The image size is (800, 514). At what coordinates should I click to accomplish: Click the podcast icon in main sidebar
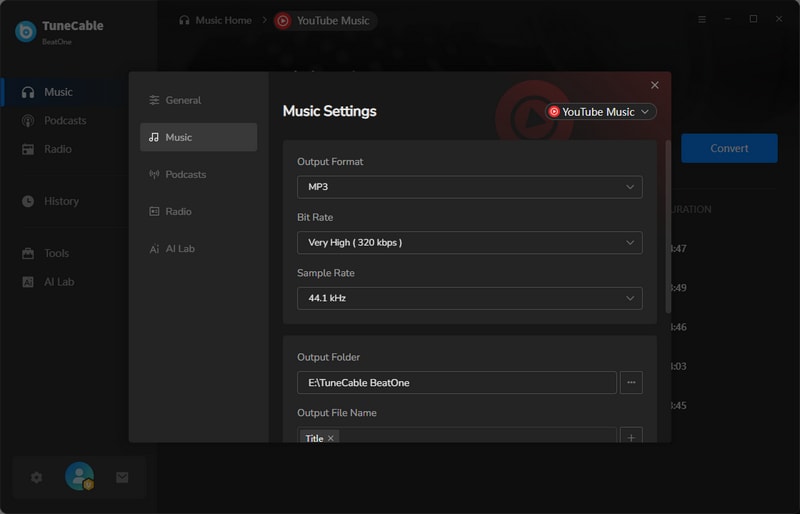pos(28,120)
